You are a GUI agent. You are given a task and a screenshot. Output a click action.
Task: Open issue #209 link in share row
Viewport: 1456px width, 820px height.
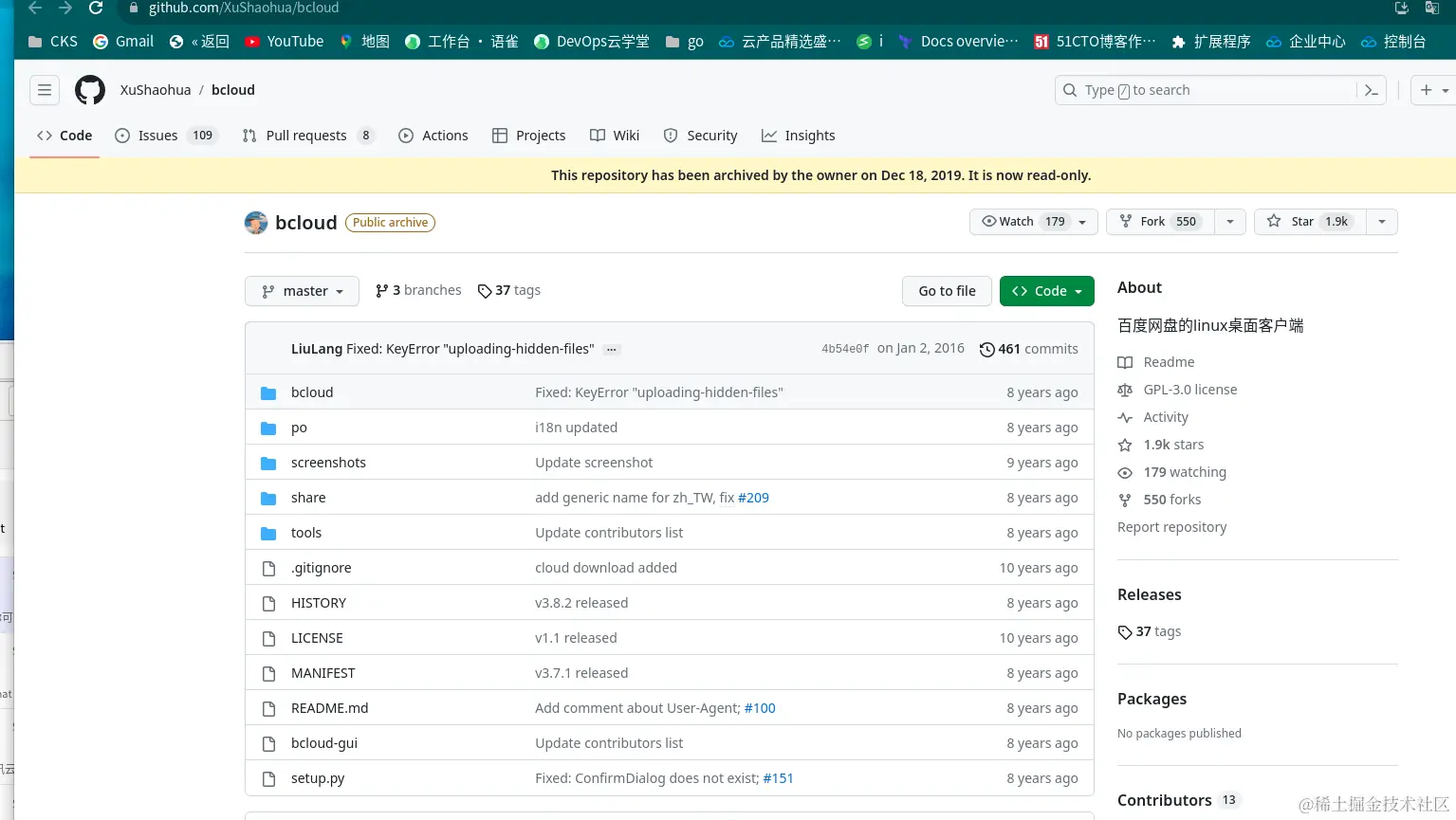753,498
